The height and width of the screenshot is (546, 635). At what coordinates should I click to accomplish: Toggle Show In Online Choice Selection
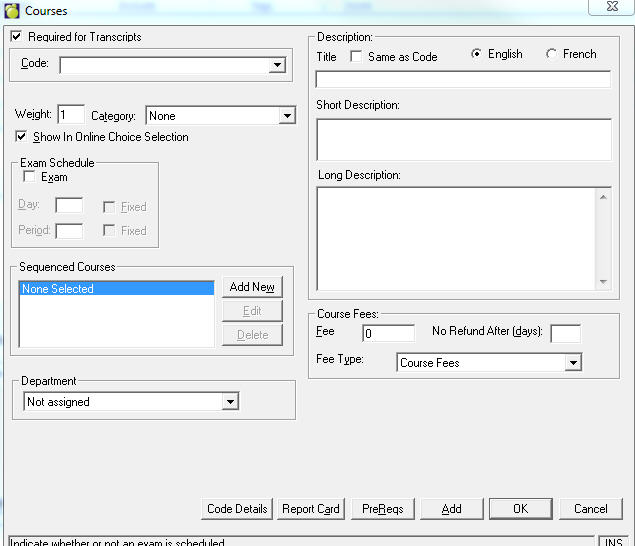tap(22, 137)
